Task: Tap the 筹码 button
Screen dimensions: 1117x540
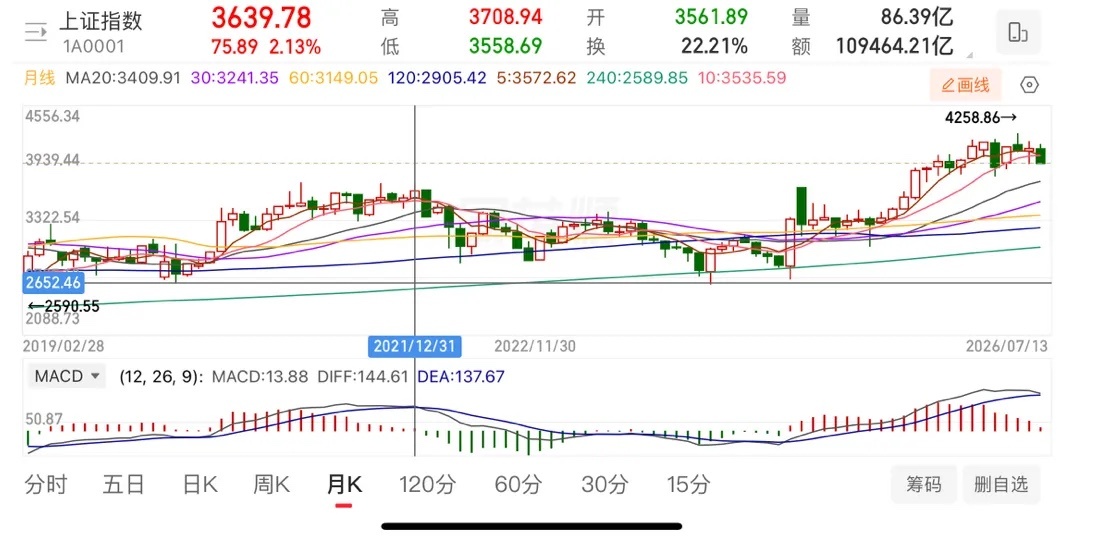Action: point(924,485)
